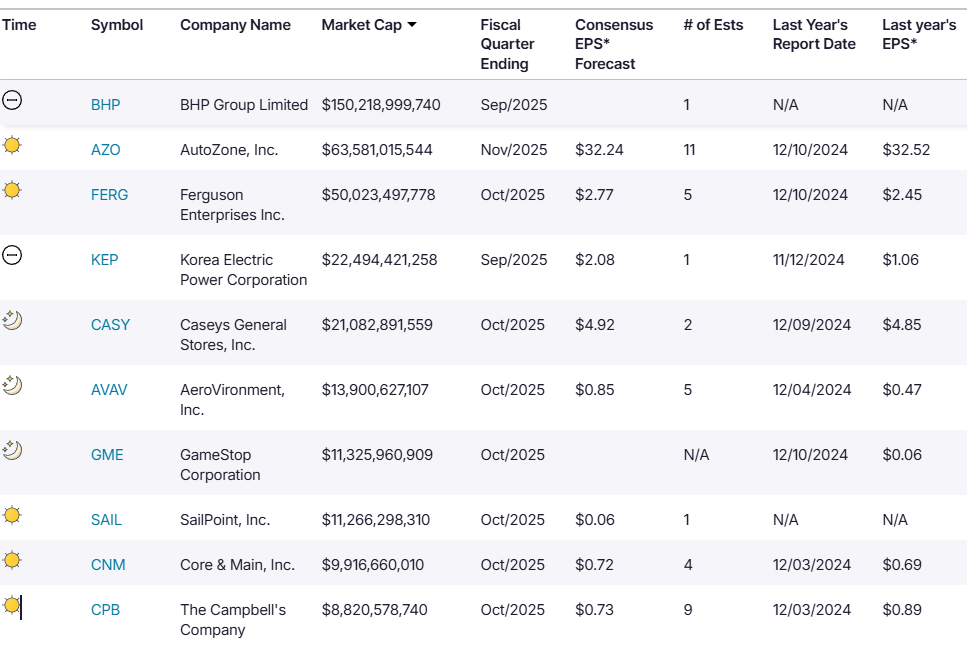Click the time-not-supplied icon beside KEP
Screen dimensions: 975x654
(x=12, y=255)
